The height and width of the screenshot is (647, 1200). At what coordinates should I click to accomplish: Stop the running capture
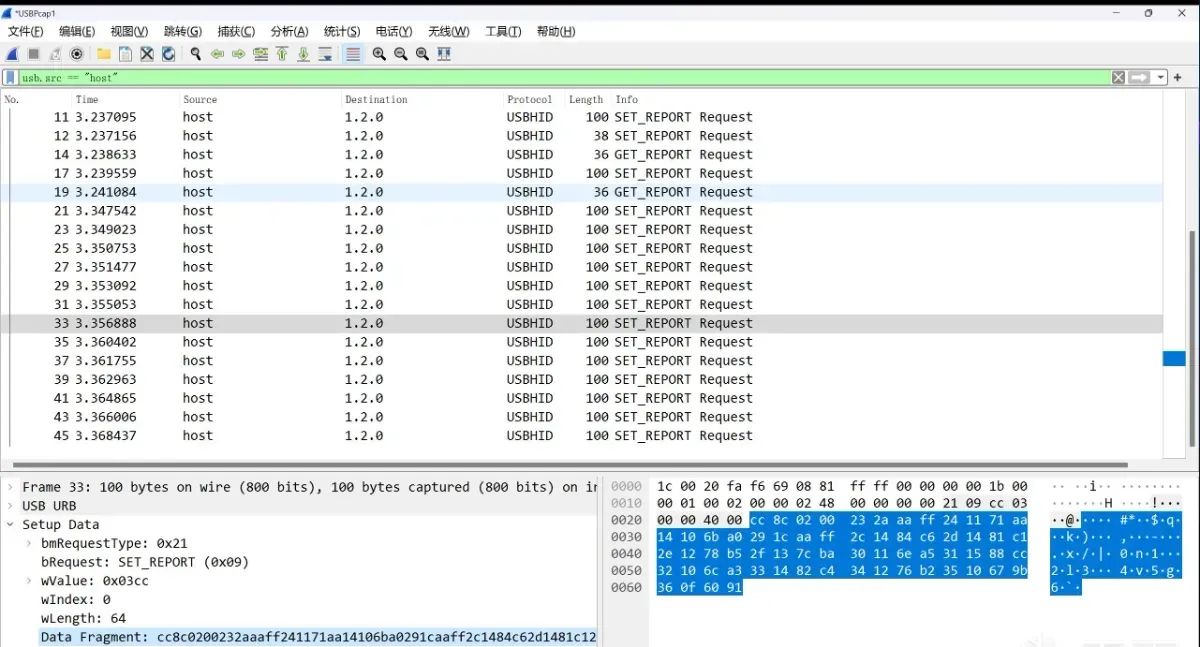coord(33,54)
